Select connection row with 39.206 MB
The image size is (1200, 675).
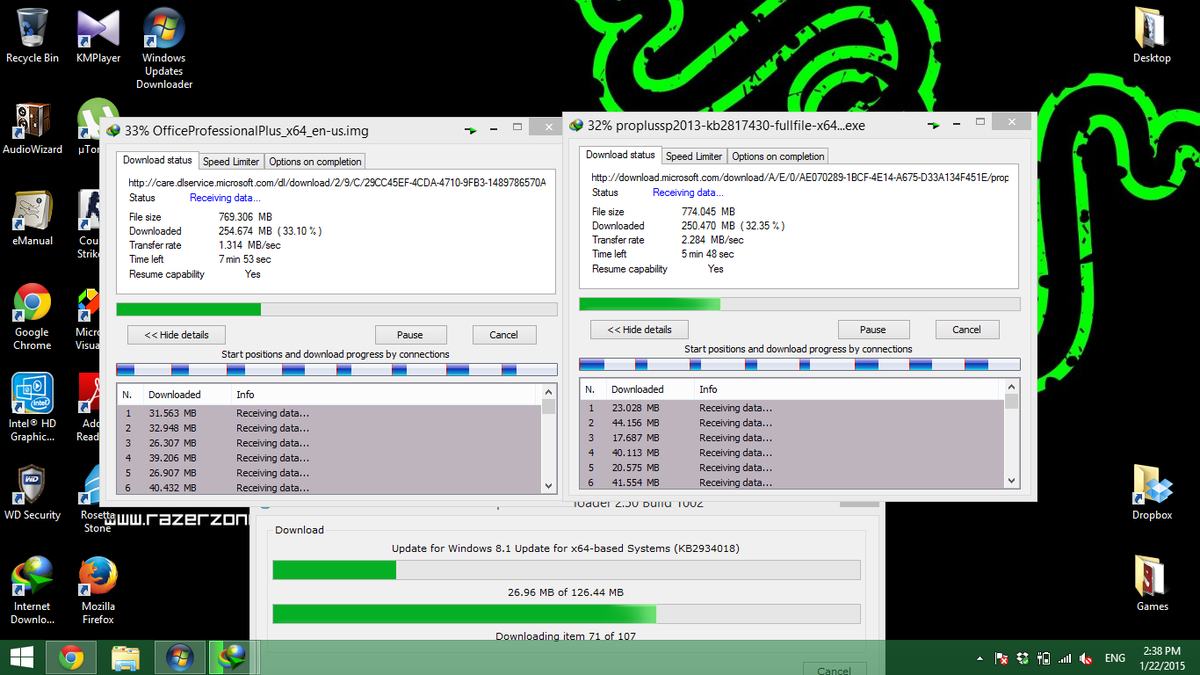329,458
